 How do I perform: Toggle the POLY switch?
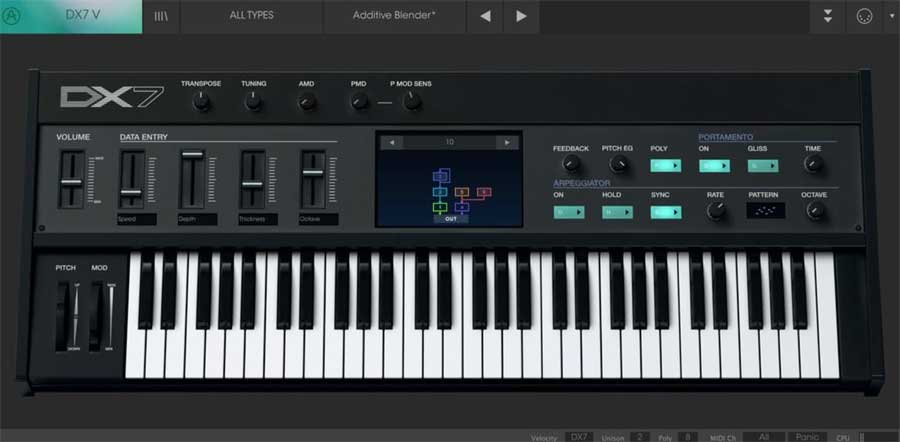click(666, 166)
